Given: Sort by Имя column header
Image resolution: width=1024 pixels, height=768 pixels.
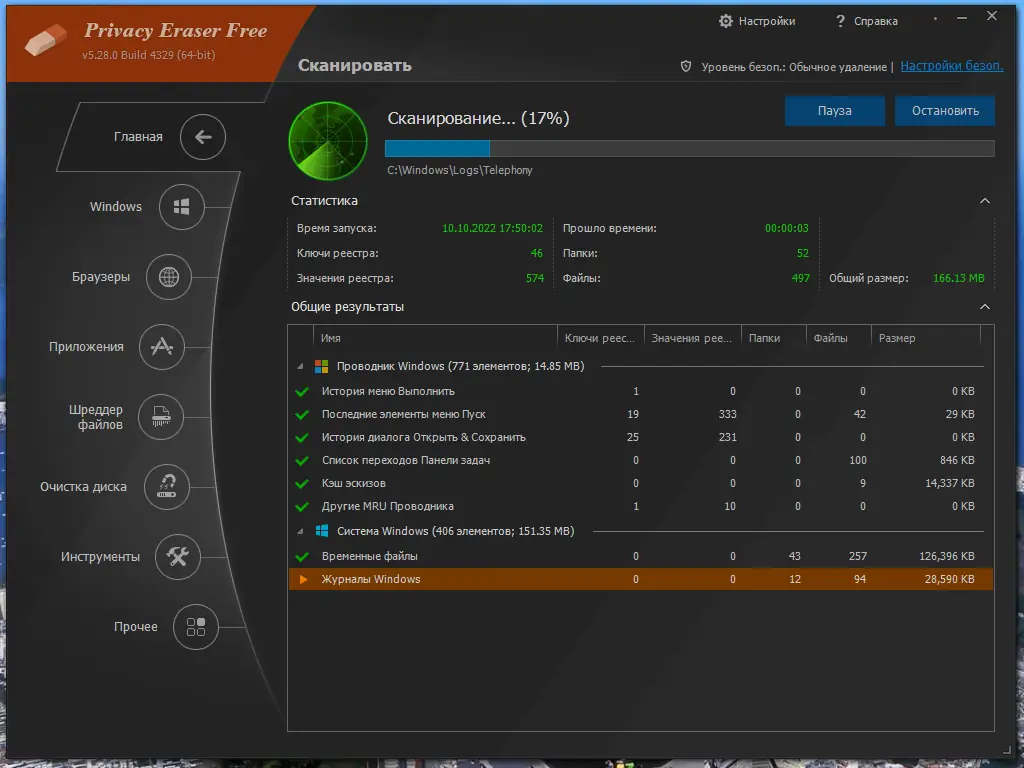Looking at the screenshot, I should (435, 338).
